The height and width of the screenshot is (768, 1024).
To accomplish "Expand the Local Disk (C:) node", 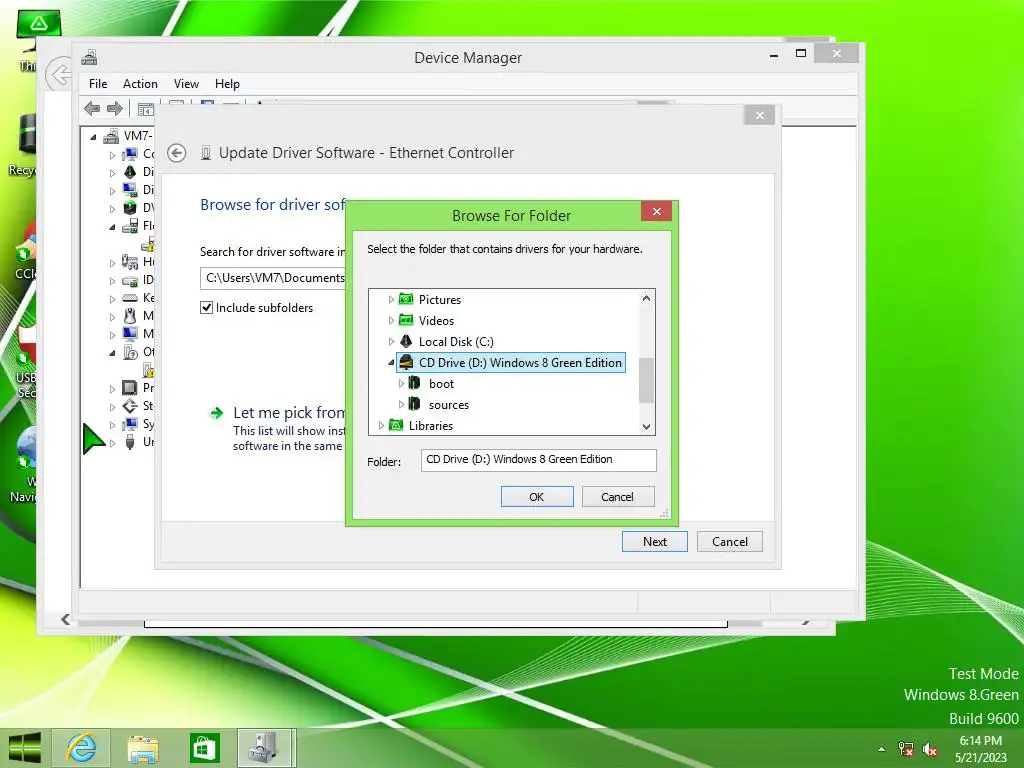I will click(391, 342).
